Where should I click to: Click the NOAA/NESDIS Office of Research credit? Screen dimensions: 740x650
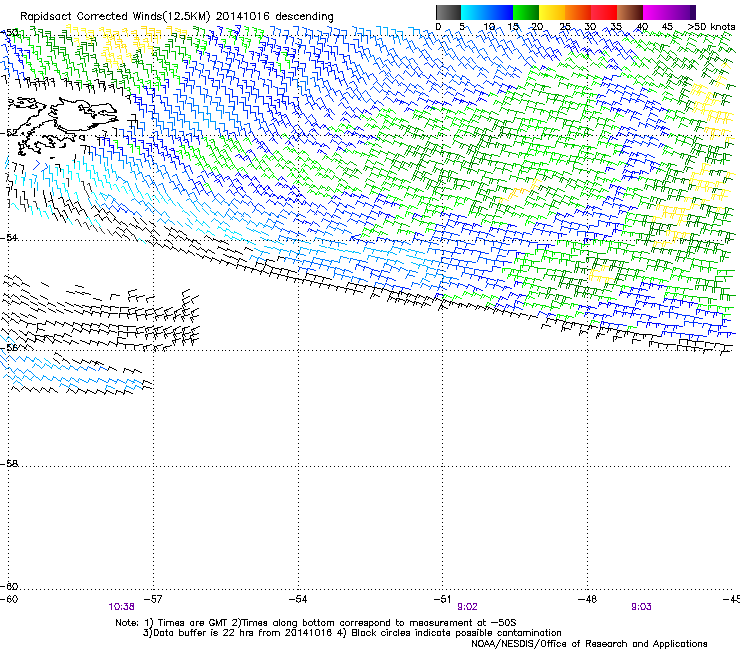point(589,644)
